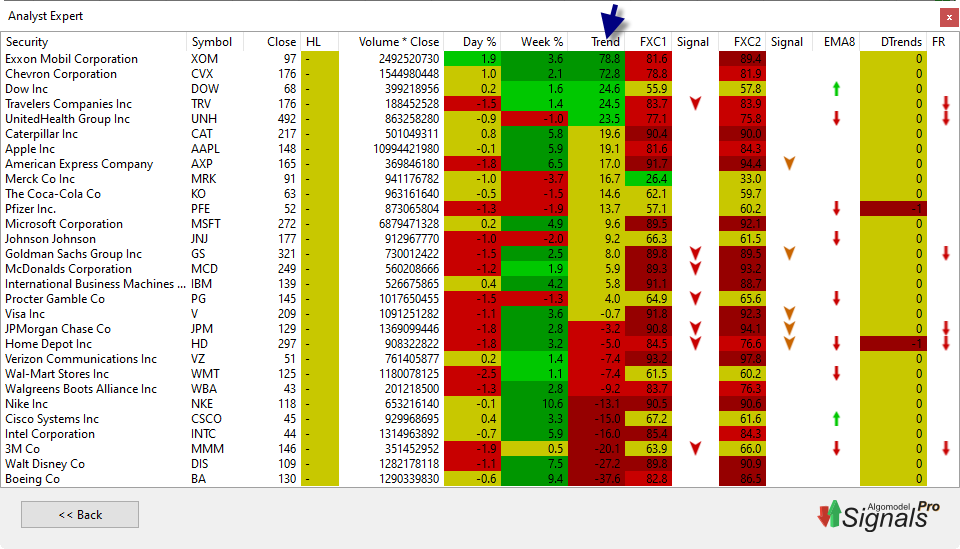Viewport: 960px width, 549px height.
Task: Sort by the Symbol column header
Action: tap(212, 42)
